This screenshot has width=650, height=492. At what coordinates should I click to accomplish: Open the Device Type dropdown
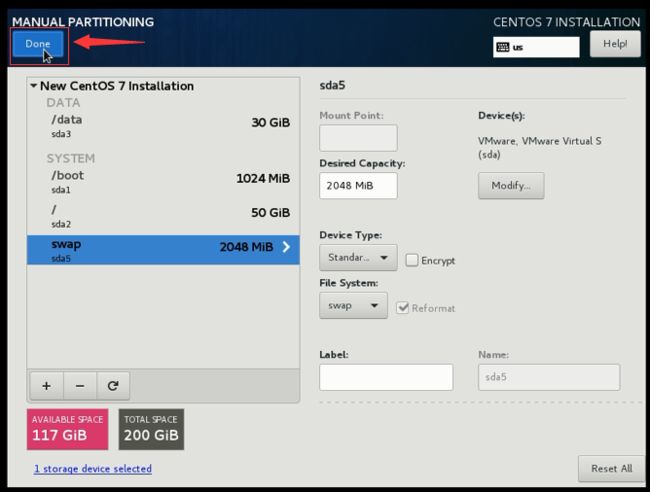coord(358,258)
